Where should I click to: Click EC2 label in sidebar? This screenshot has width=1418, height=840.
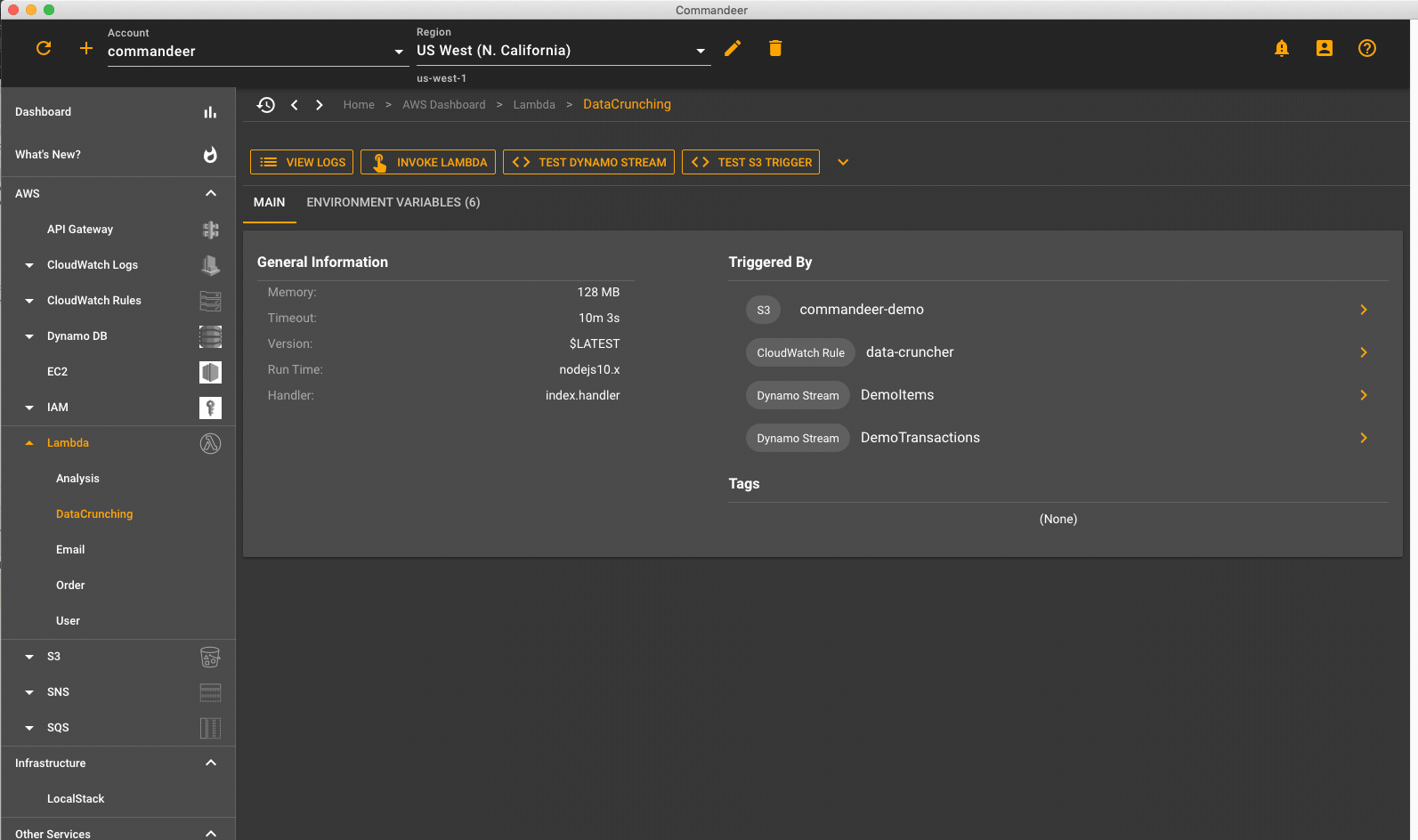[57, 372]
